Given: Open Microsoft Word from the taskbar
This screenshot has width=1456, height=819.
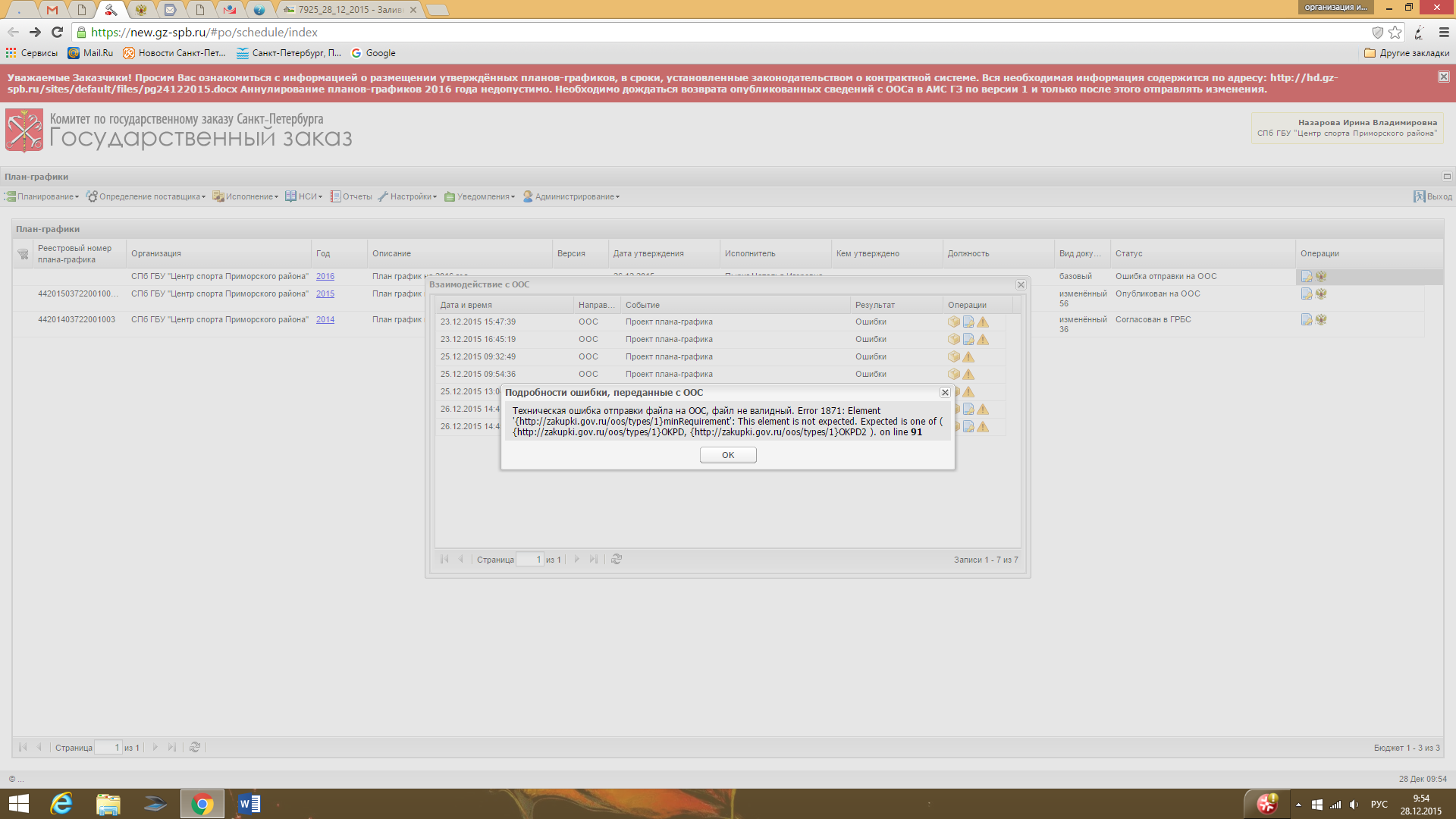Looking at the screenshot, I should [248, 804].
